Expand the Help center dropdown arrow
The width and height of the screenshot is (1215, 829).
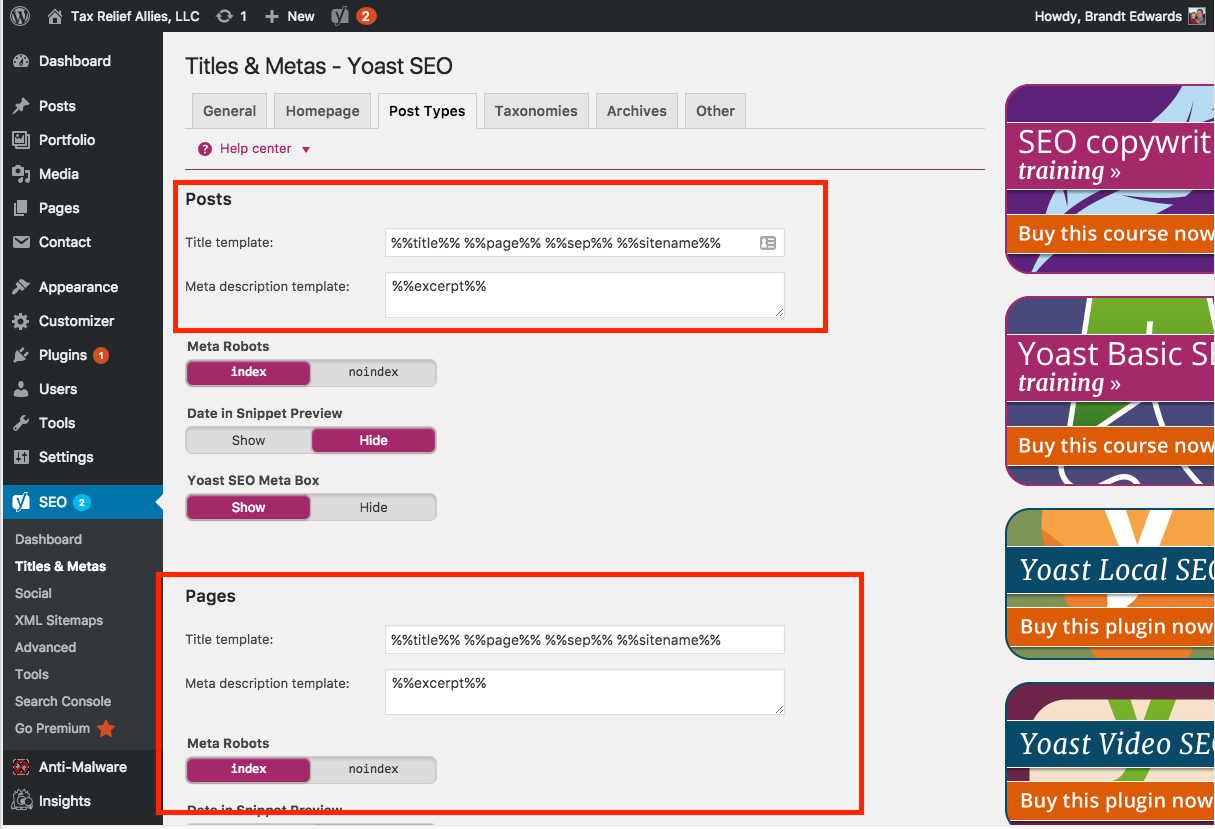[306, 150]
